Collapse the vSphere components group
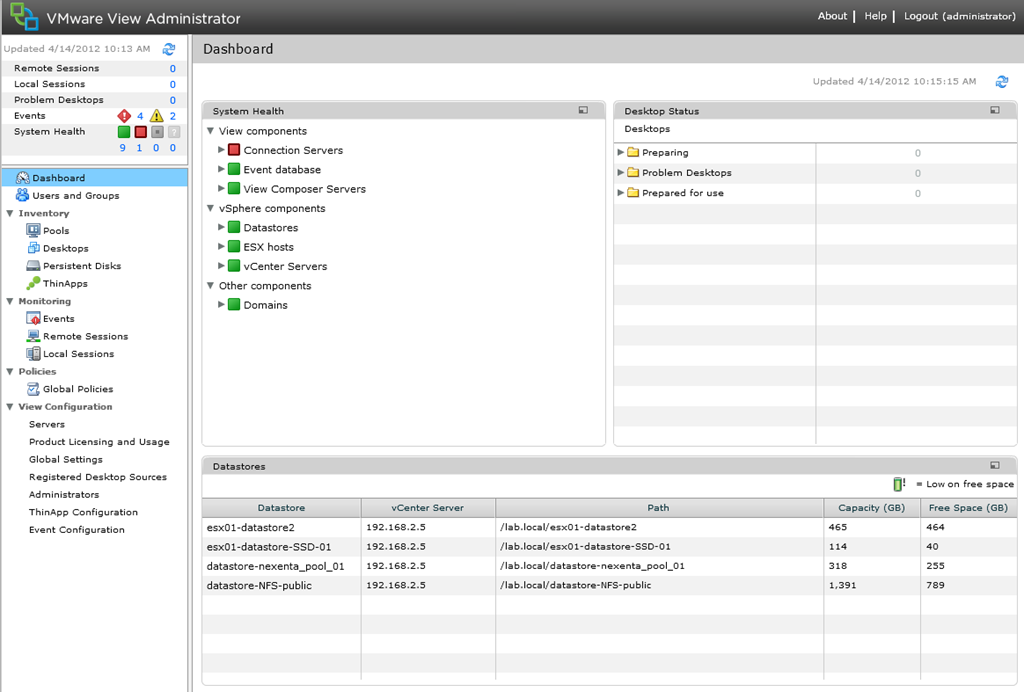Screen dimensions: 1024x692 pos(210,208)
